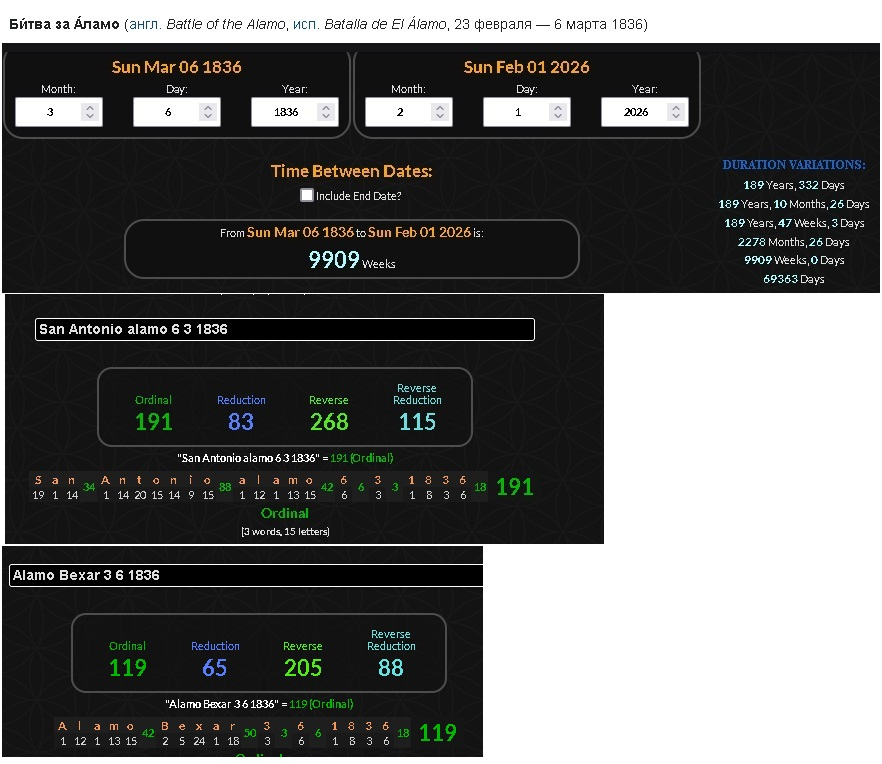Select Reverse cipher value 205
The height and width of the screenshot is (764, 882).
pyautogui.click(x=303, y=668)
